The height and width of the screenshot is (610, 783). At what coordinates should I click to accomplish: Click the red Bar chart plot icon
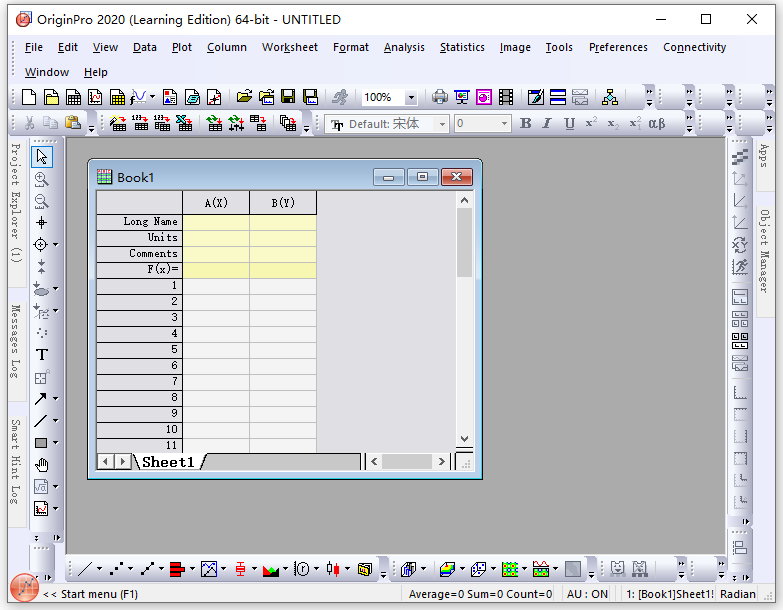click(x=177, y=569)
